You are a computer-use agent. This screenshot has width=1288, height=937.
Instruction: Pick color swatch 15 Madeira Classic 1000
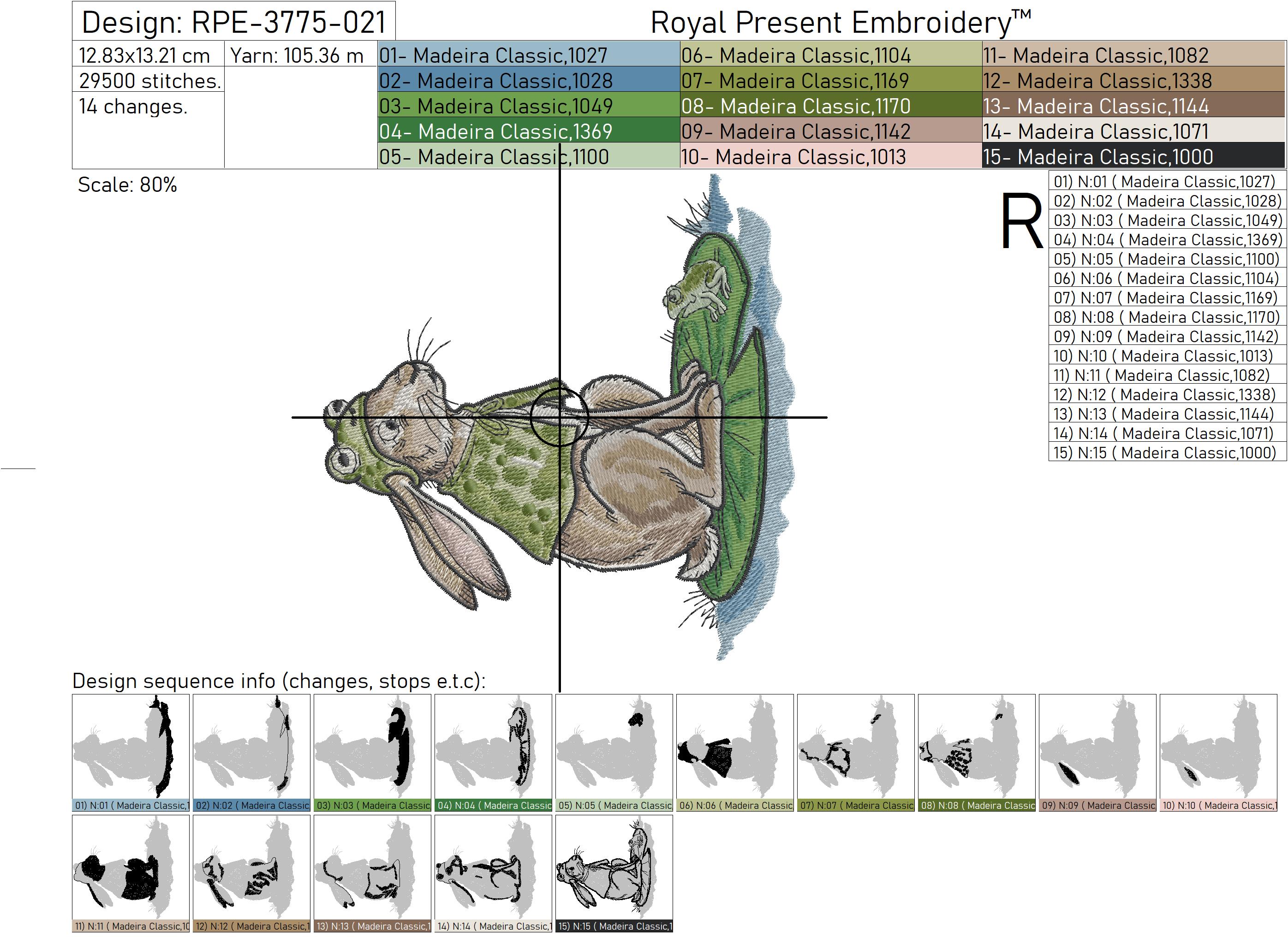pyautogui.click(x=1133, y=157)
